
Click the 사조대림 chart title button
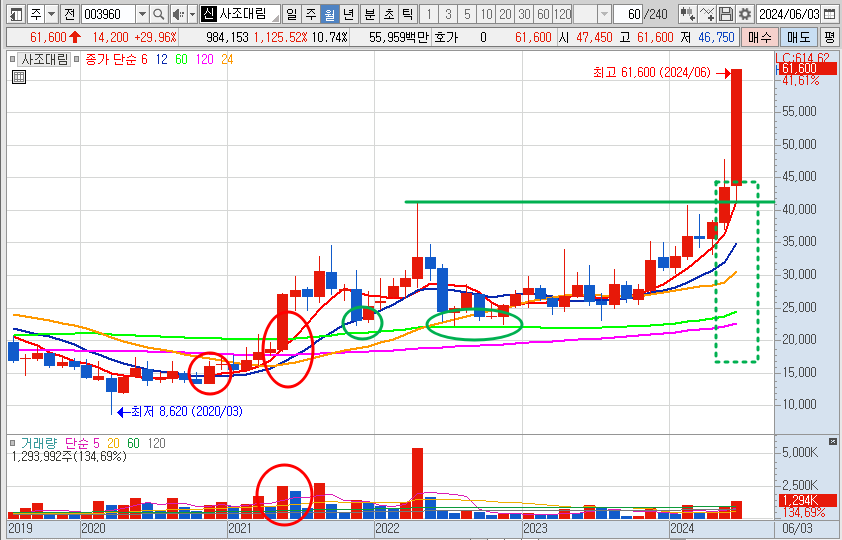(44, 60)
